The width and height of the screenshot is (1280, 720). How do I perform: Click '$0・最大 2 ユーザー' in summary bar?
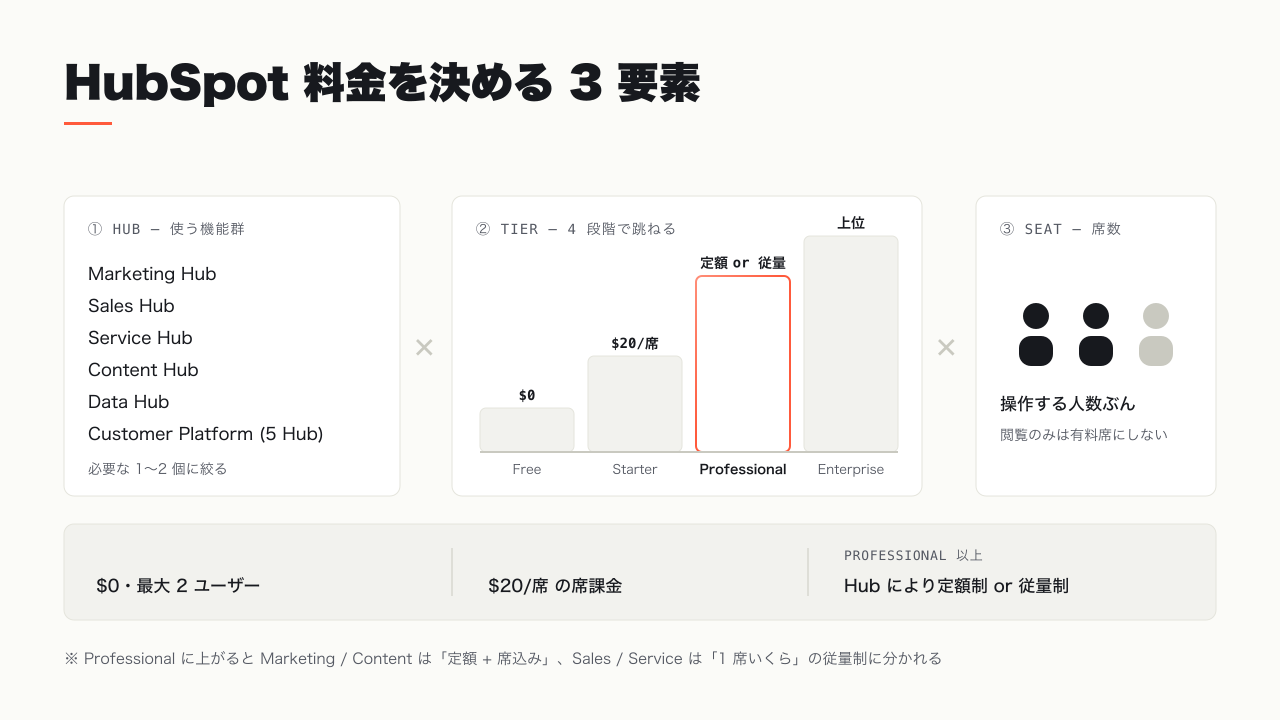(x=178, y=586)
